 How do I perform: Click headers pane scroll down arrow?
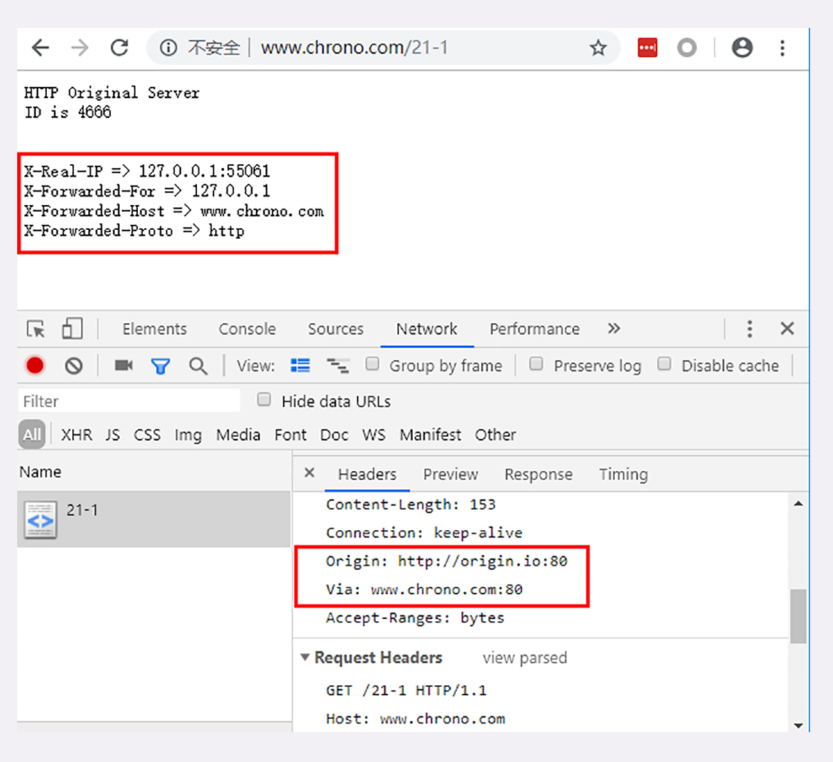point(798,726)
